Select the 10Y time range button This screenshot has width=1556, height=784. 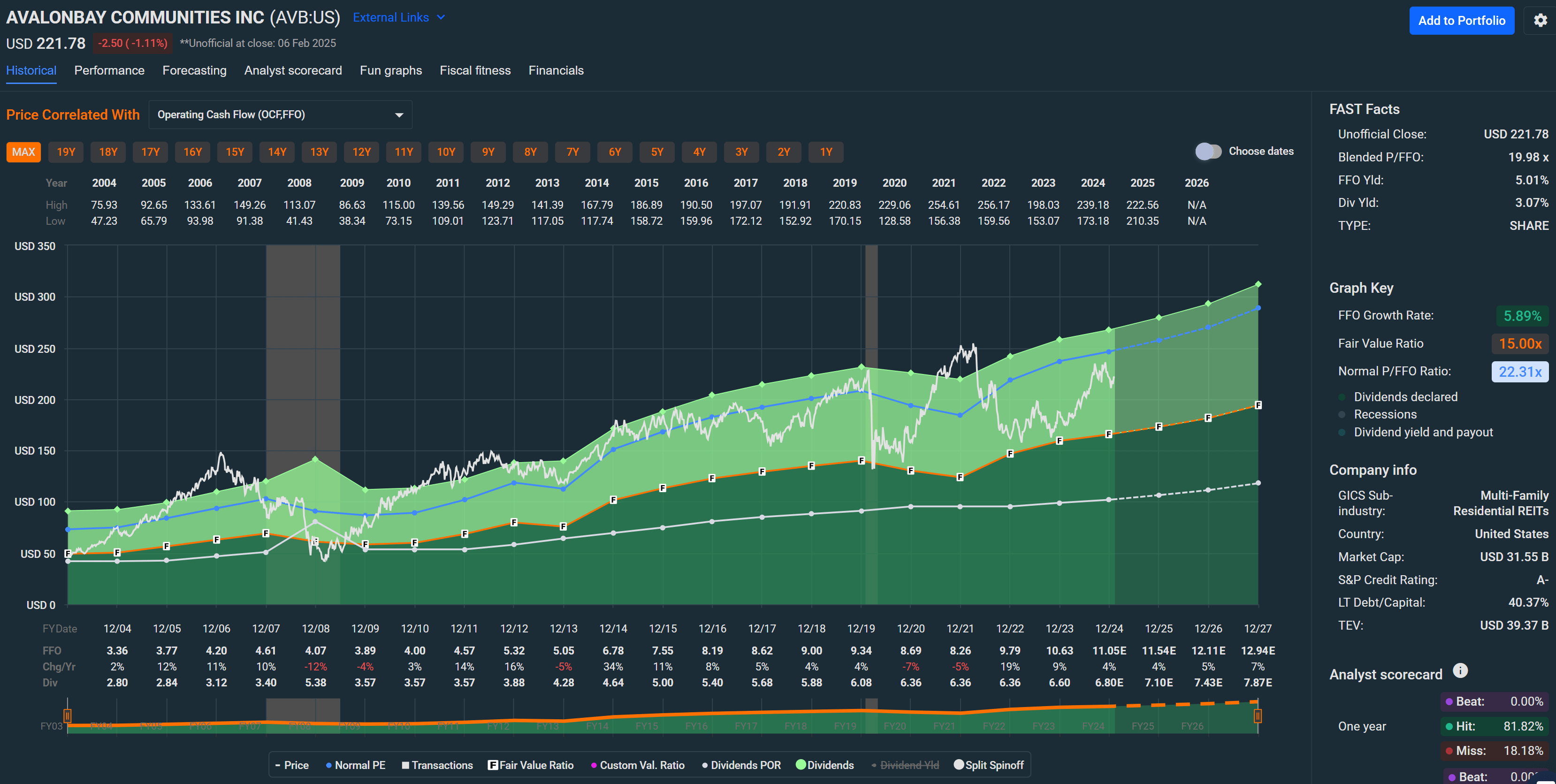(x=446, y=152)
